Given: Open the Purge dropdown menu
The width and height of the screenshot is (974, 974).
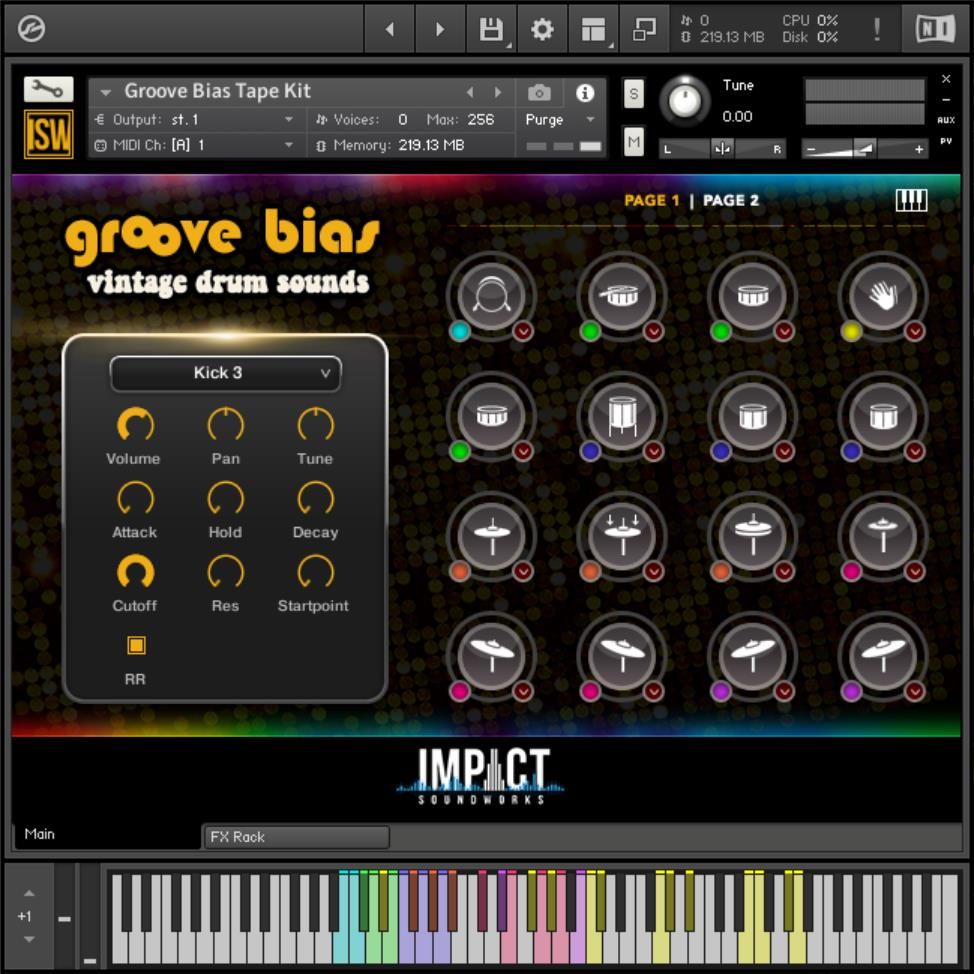Looking at the screenshot, I should click(560, 119).
